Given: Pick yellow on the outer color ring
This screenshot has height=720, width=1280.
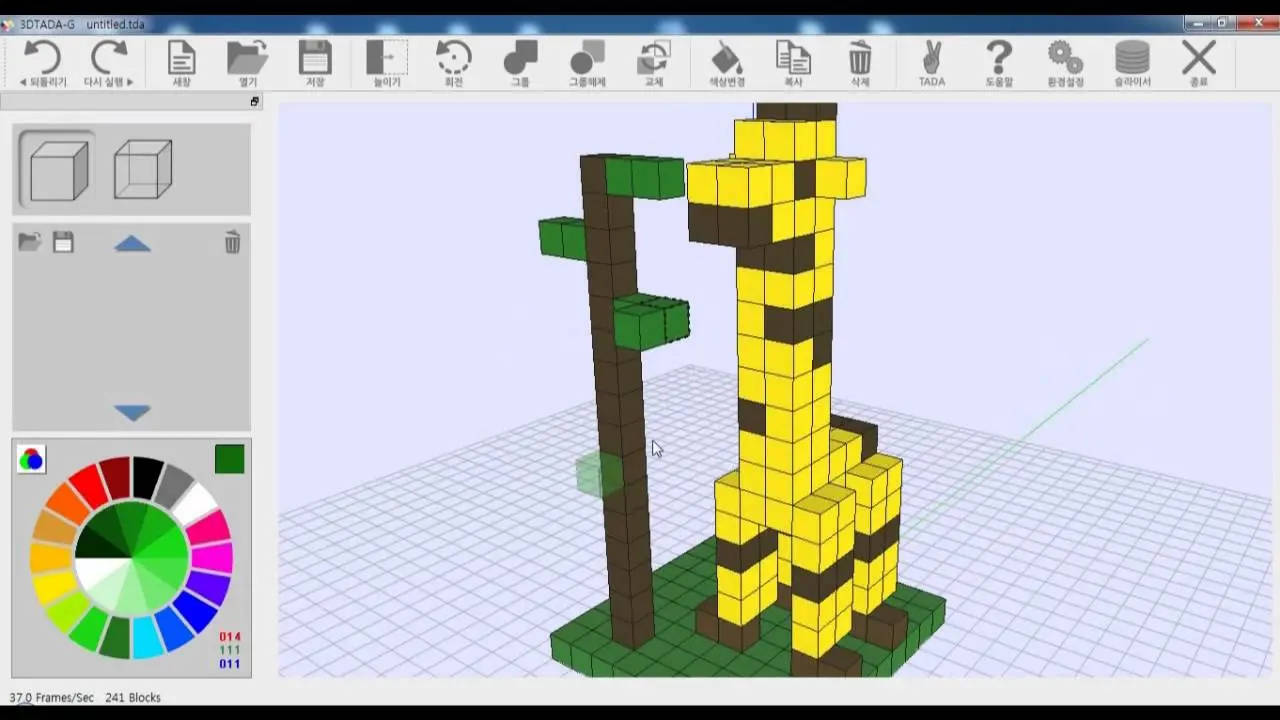Looking at the screenshot, I should click(52, 588).
